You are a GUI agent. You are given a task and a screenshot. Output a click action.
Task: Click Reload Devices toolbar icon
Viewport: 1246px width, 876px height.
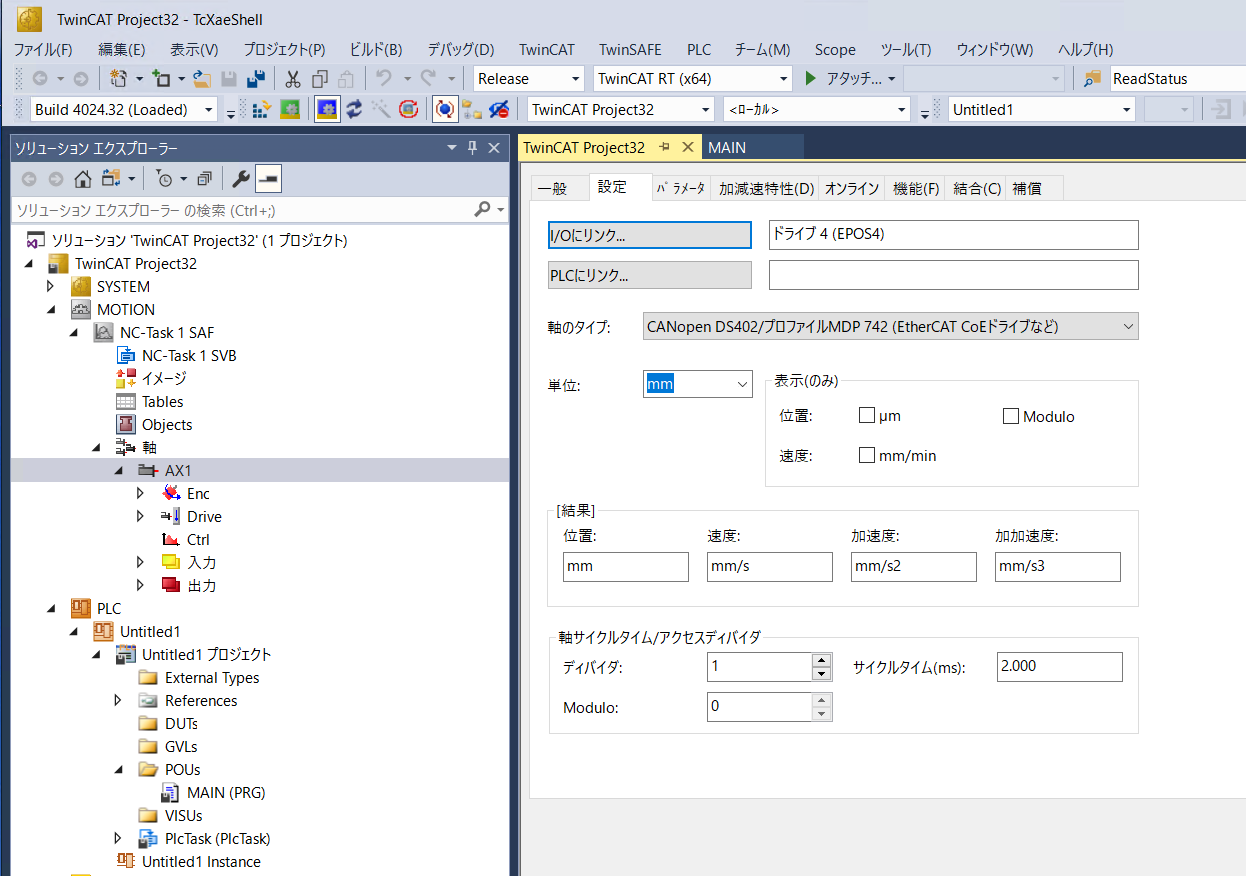click(x=354, y=110)
